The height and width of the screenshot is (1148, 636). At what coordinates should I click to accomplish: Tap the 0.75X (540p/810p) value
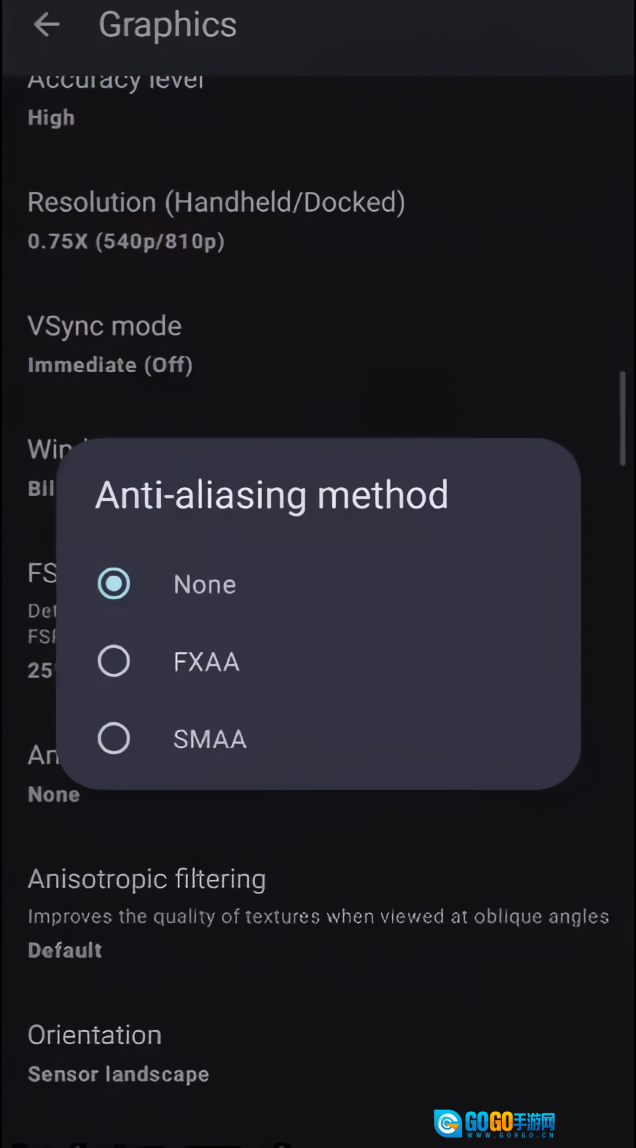click(x=126, y=242)
